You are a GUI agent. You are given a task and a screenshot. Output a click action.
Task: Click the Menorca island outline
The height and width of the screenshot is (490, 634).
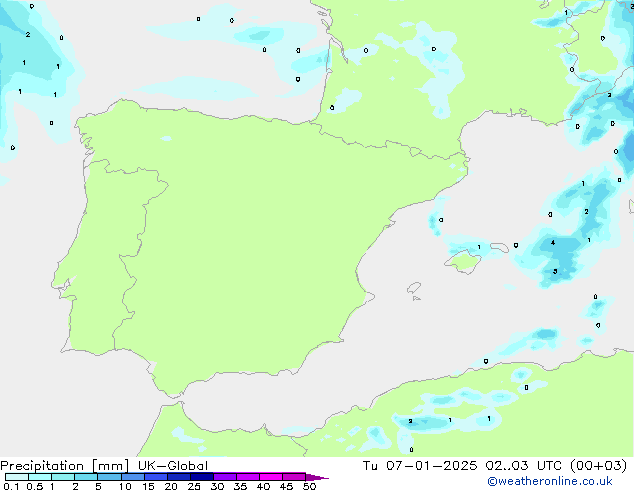500,247
